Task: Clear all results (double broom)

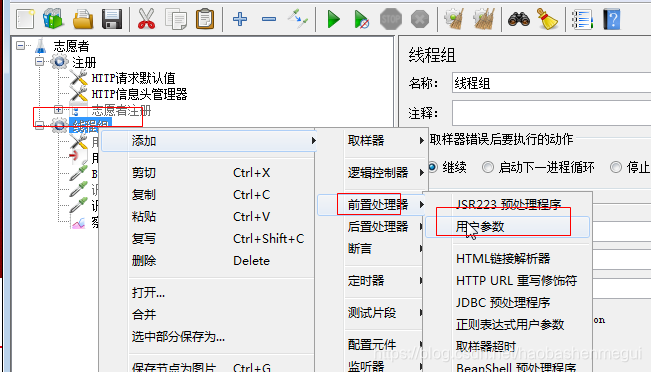Action: coord(484,19)
